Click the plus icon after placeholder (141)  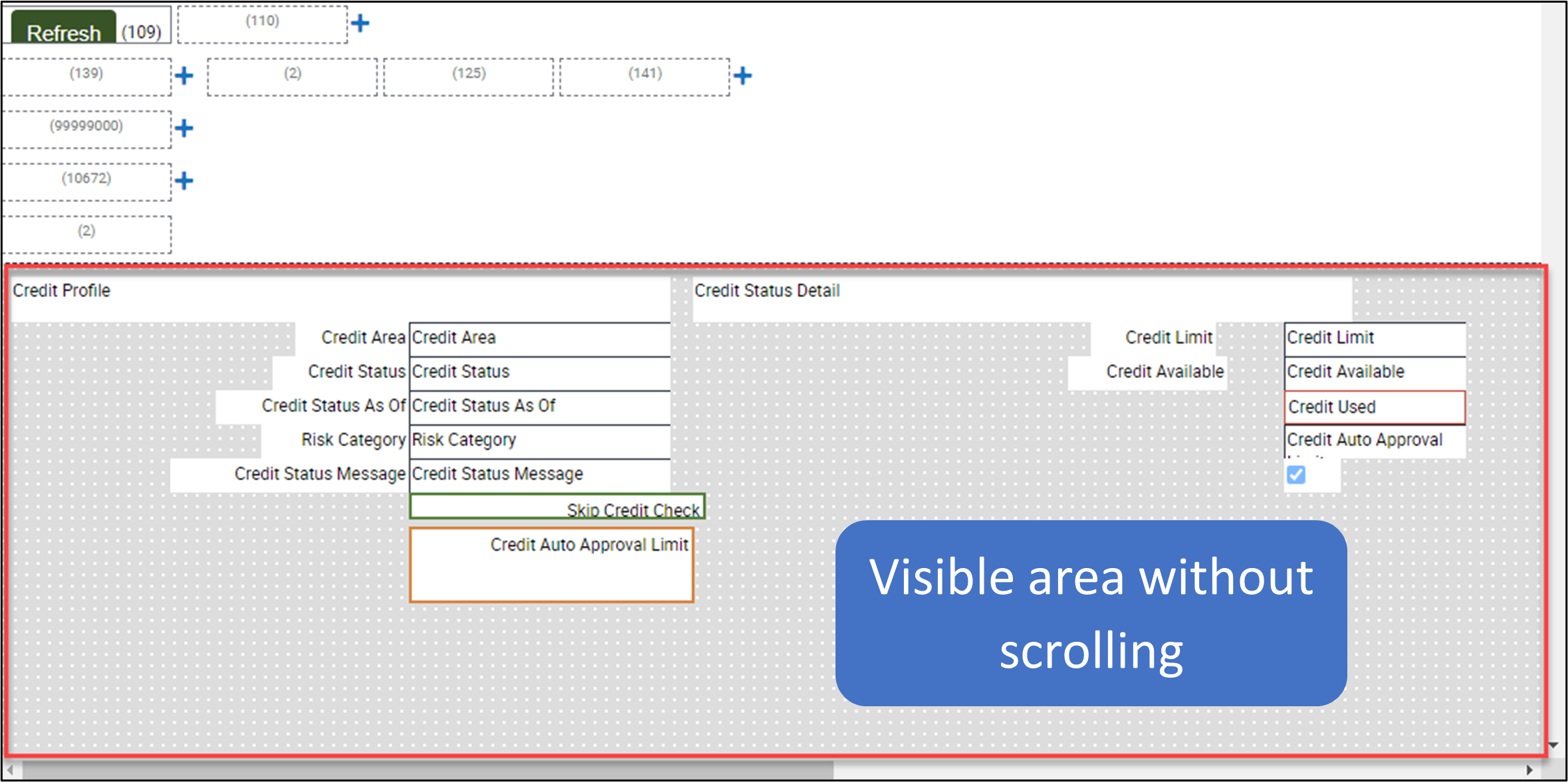click(x=744, y=75)
